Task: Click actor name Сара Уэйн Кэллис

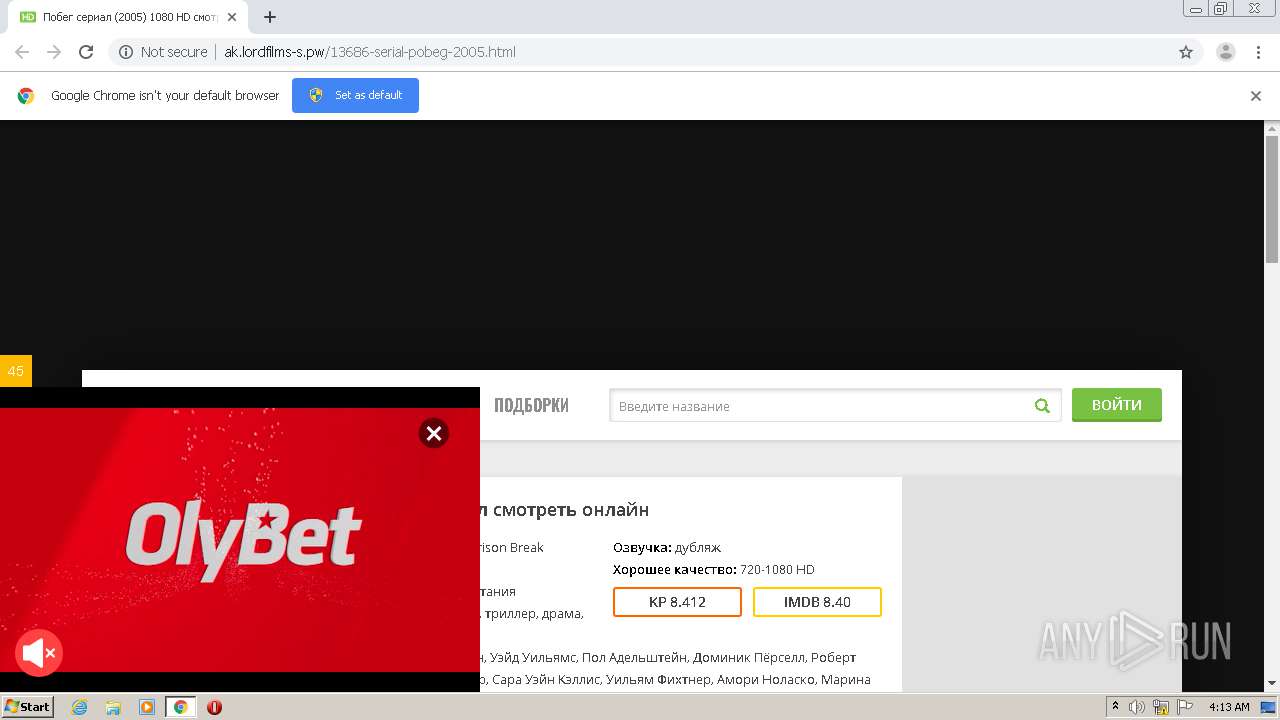Action: pos(547,679)
